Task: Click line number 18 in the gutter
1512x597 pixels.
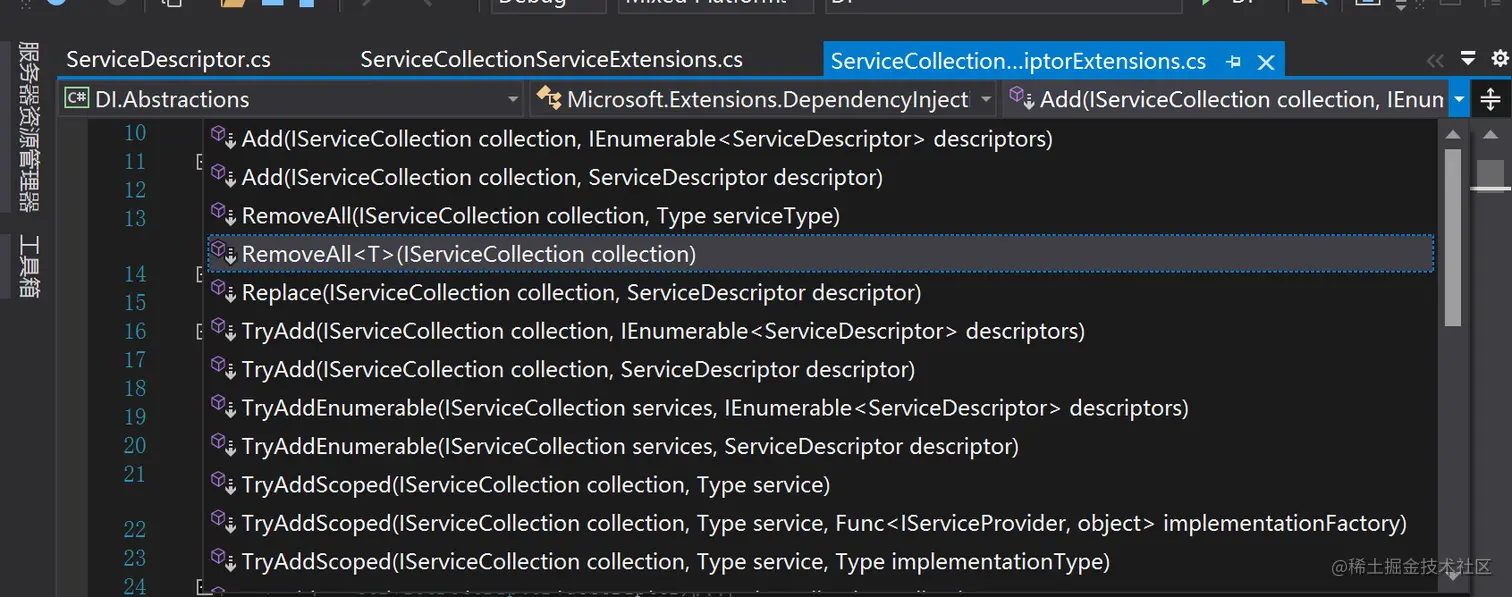Action: [x=135, y=388]
